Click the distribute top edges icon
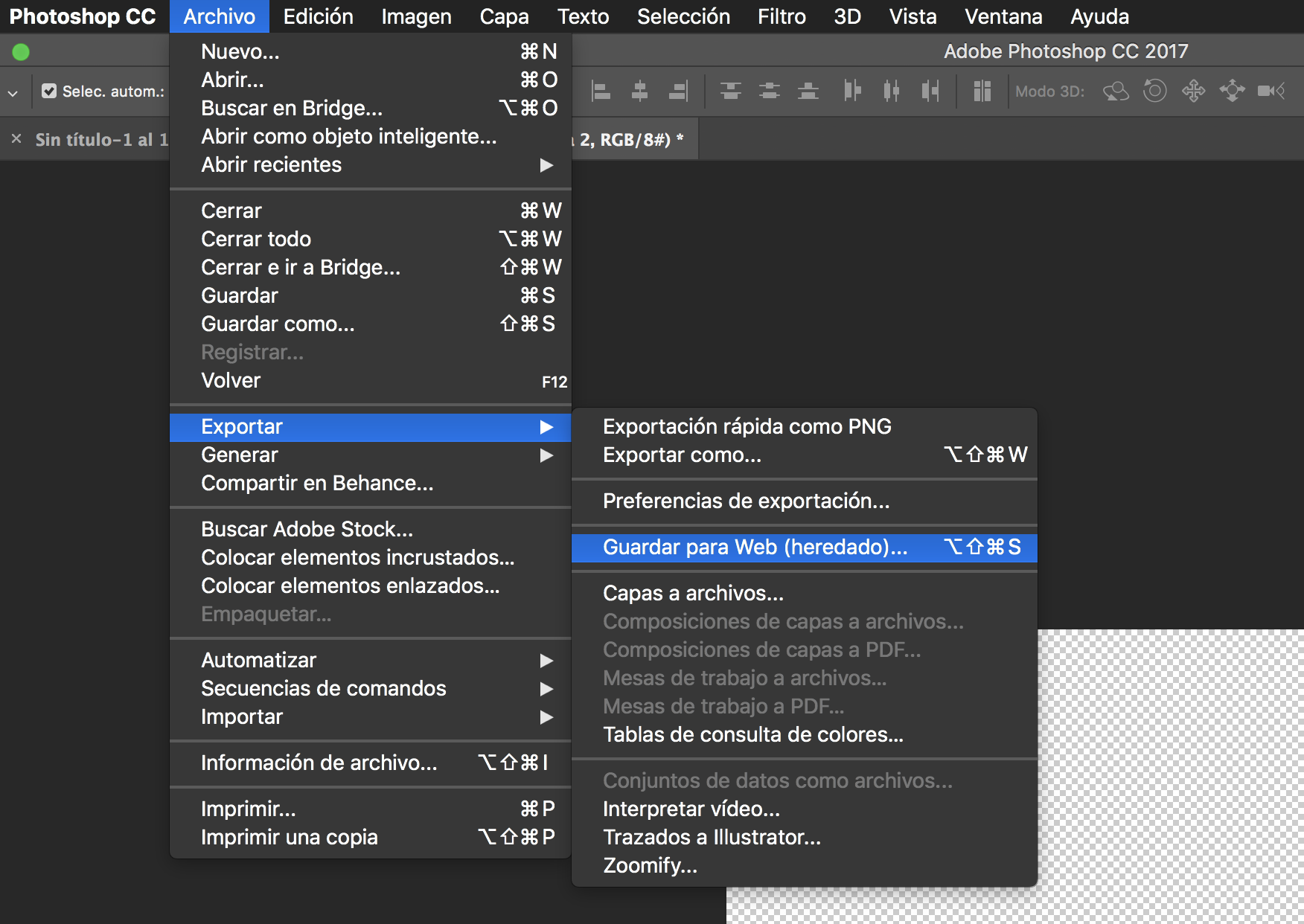 click(731, 92)
